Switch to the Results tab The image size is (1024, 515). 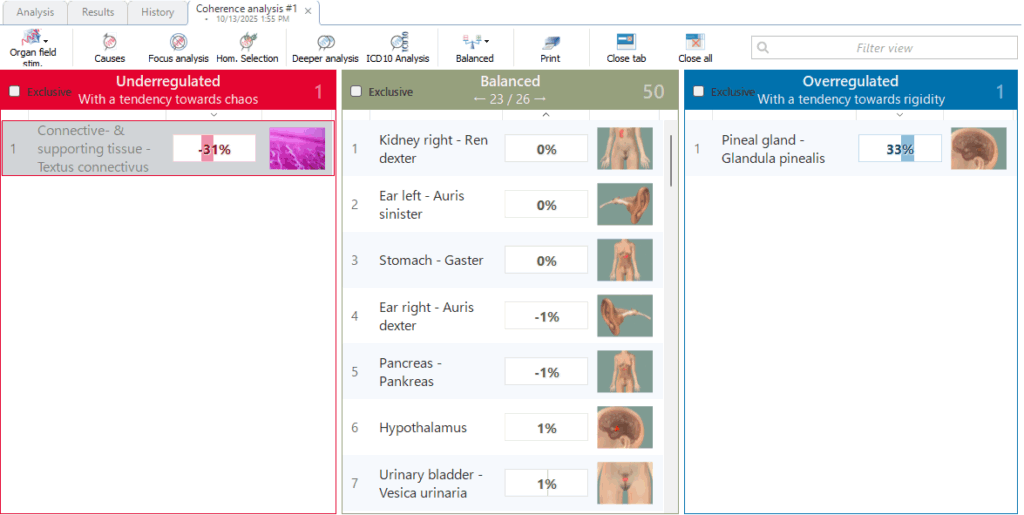pyautogui.click(x=98, y=12)
